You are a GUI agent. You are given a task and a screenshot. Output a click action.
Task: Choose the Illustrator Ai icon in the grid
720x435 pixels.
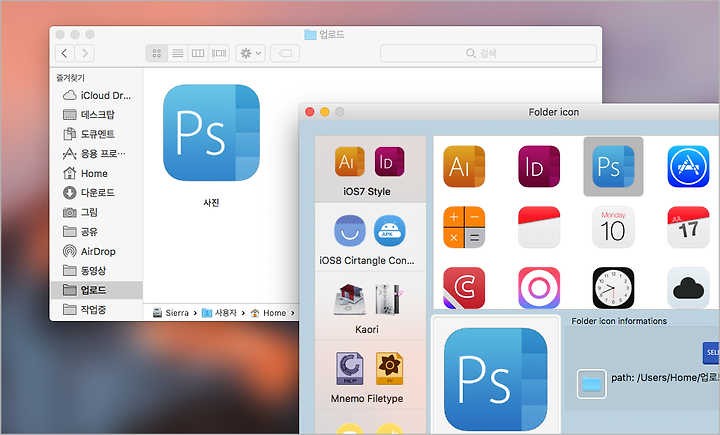[464, 166]
